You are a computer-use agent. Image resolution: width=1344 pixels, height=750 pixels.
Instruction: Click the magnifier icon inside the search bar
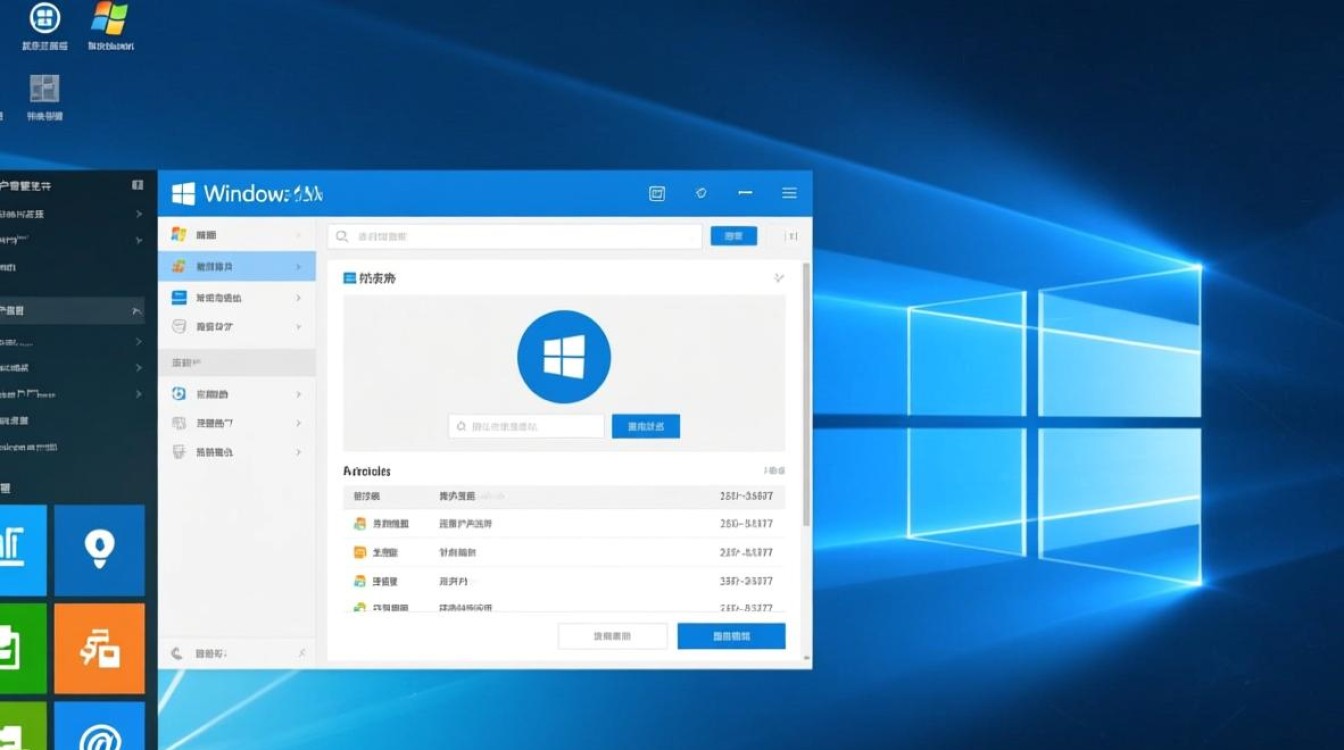[343, 236]
